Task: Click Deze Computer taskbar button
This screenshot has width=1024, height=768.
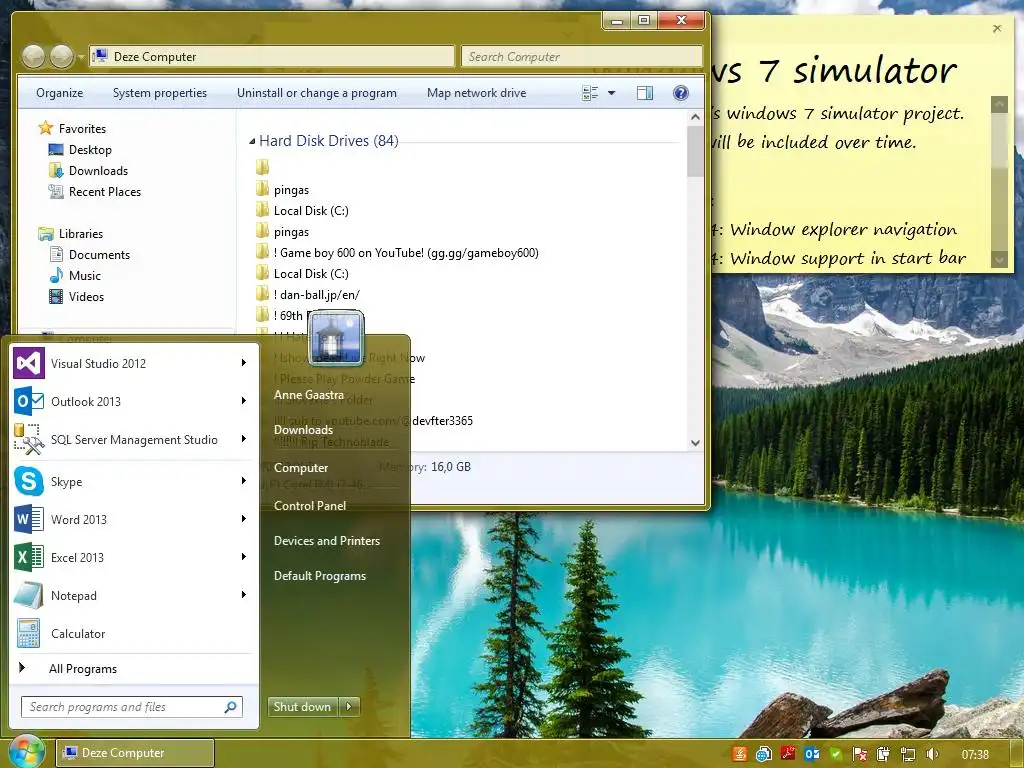Action: pyautogui.click(x=135, y=753)
